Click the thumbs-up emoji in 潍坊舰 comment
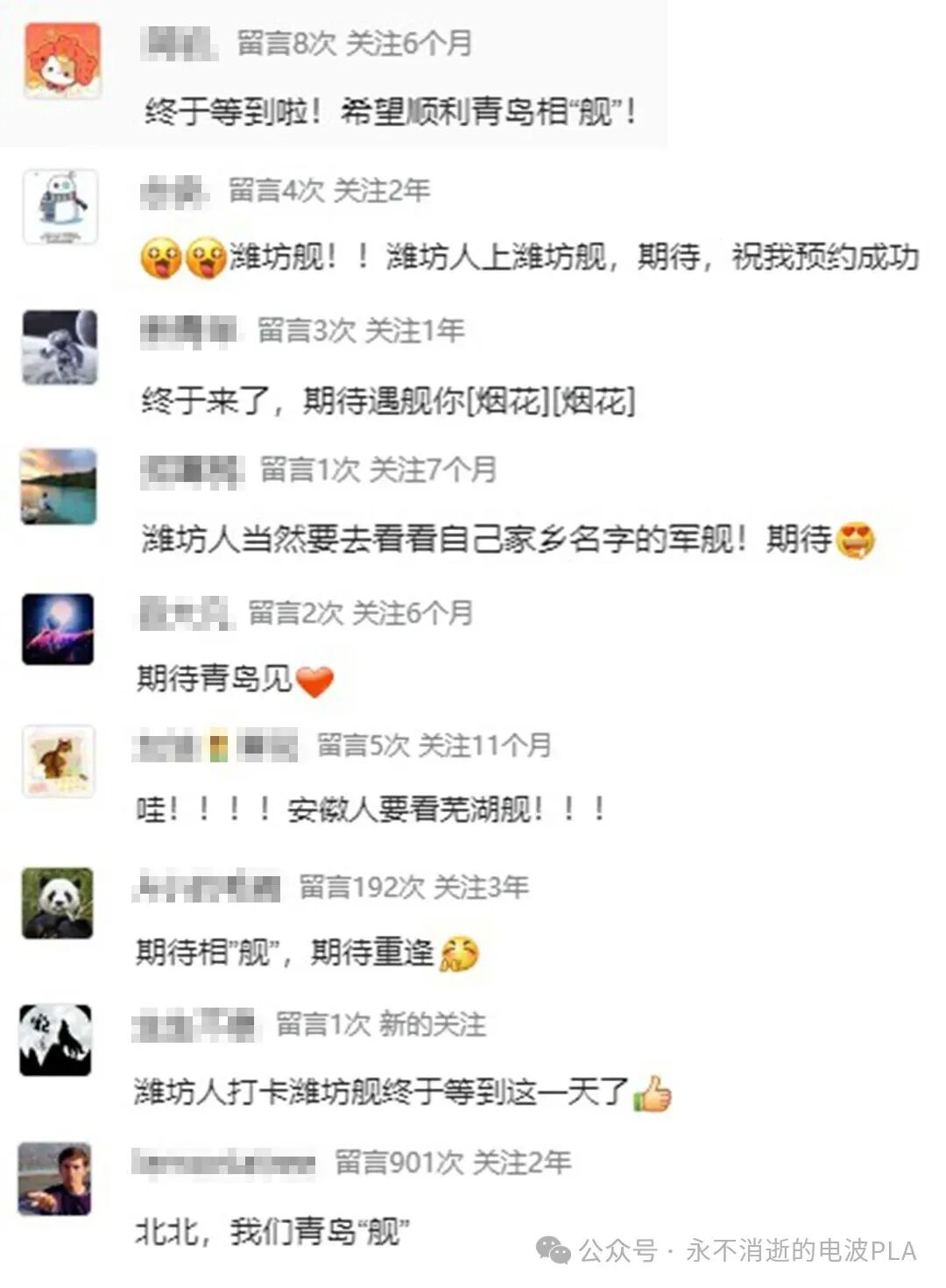Image resolution: width=946 pixels, height=1288 pixels. pyautogui.click(x=653, y=1093)
